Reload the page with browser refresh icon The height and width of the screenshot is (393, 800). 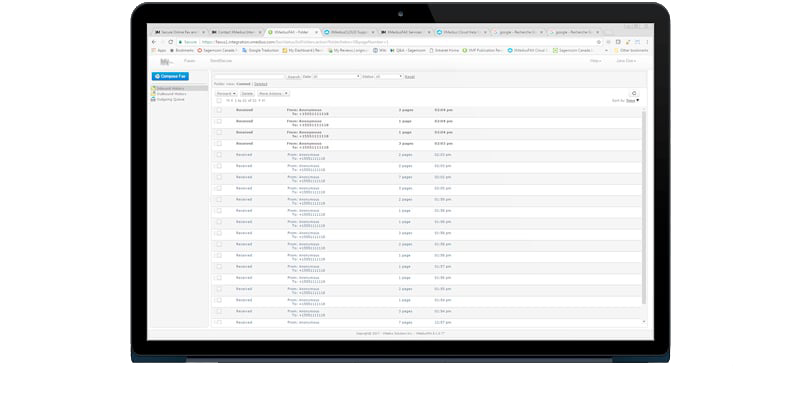170,42
